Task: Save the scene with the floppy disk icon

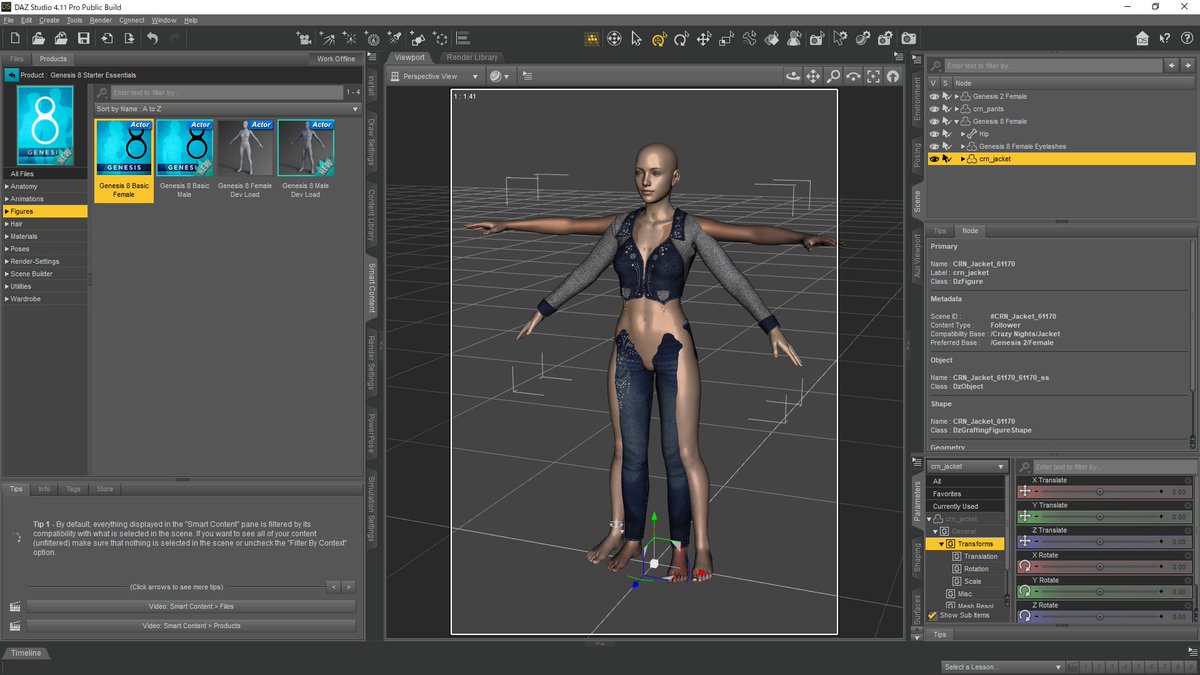Action: [84, 38]
